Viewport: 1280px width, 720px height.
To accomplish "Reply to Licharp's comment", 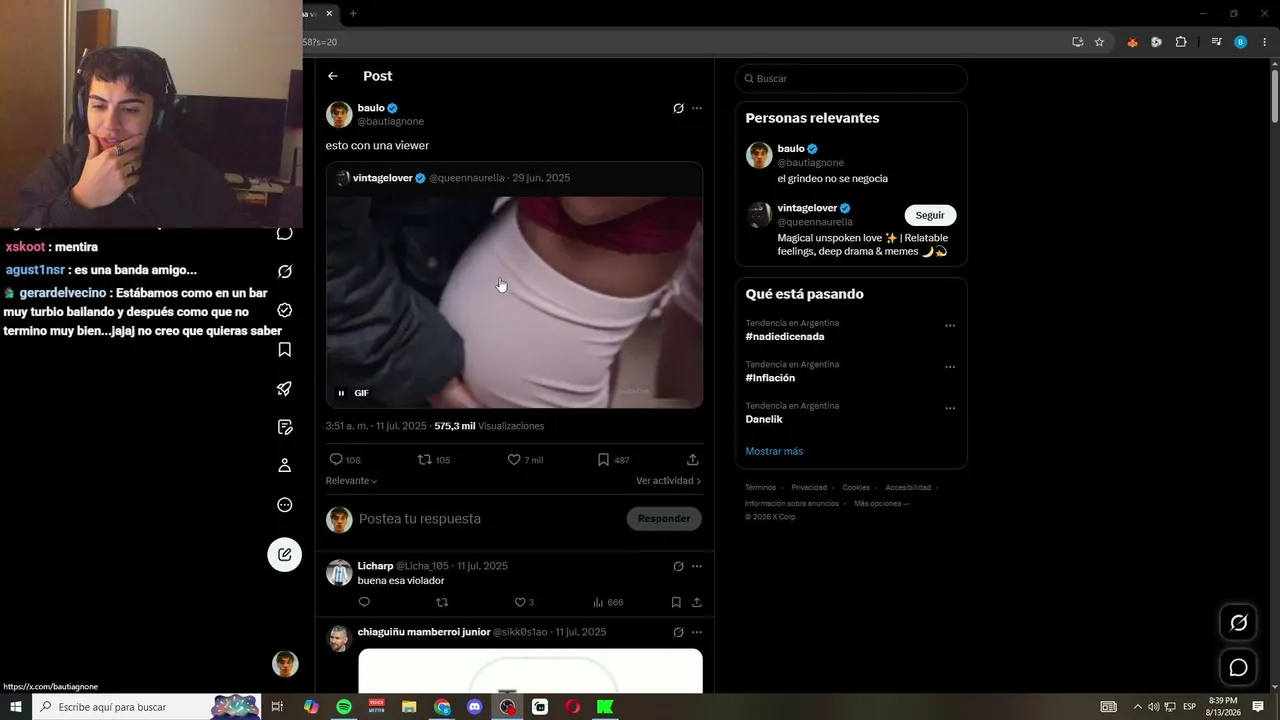I will click(364, 602).
